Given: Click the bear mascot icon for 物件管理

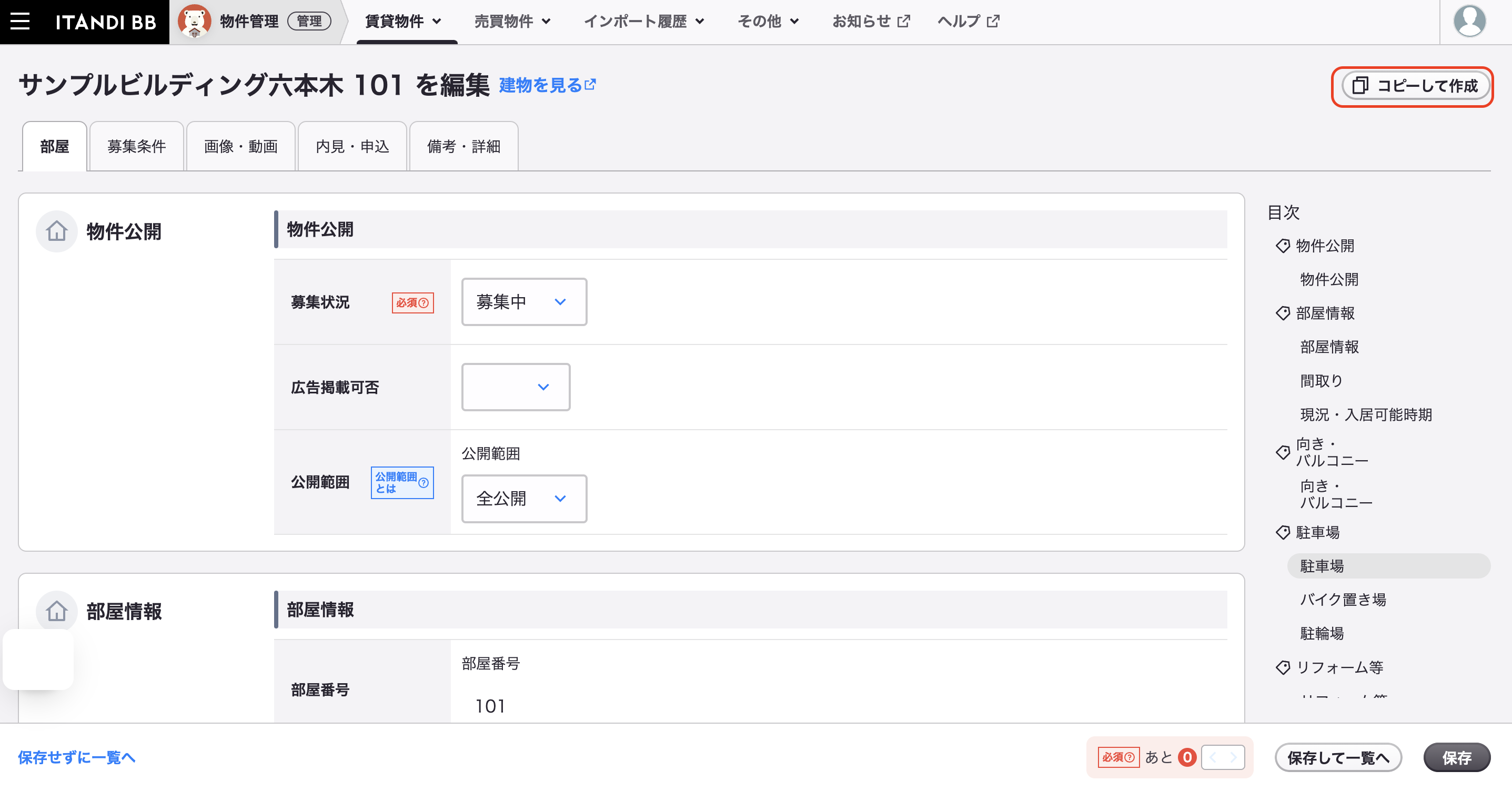Looking at the screenshot, I should (x=194, y=21).
